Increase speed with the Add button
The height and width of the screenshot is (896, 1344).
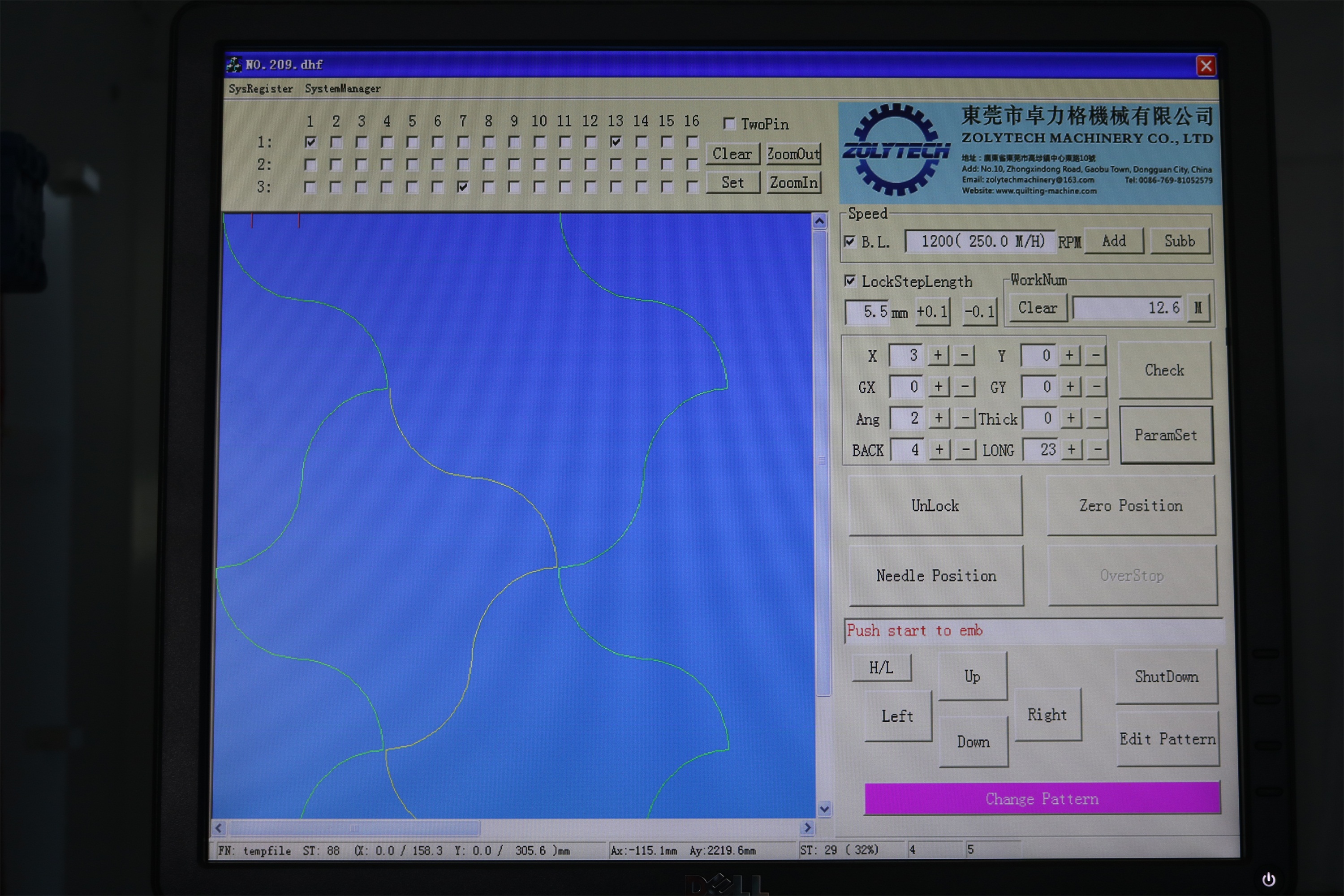click(x=1114, y=241)
